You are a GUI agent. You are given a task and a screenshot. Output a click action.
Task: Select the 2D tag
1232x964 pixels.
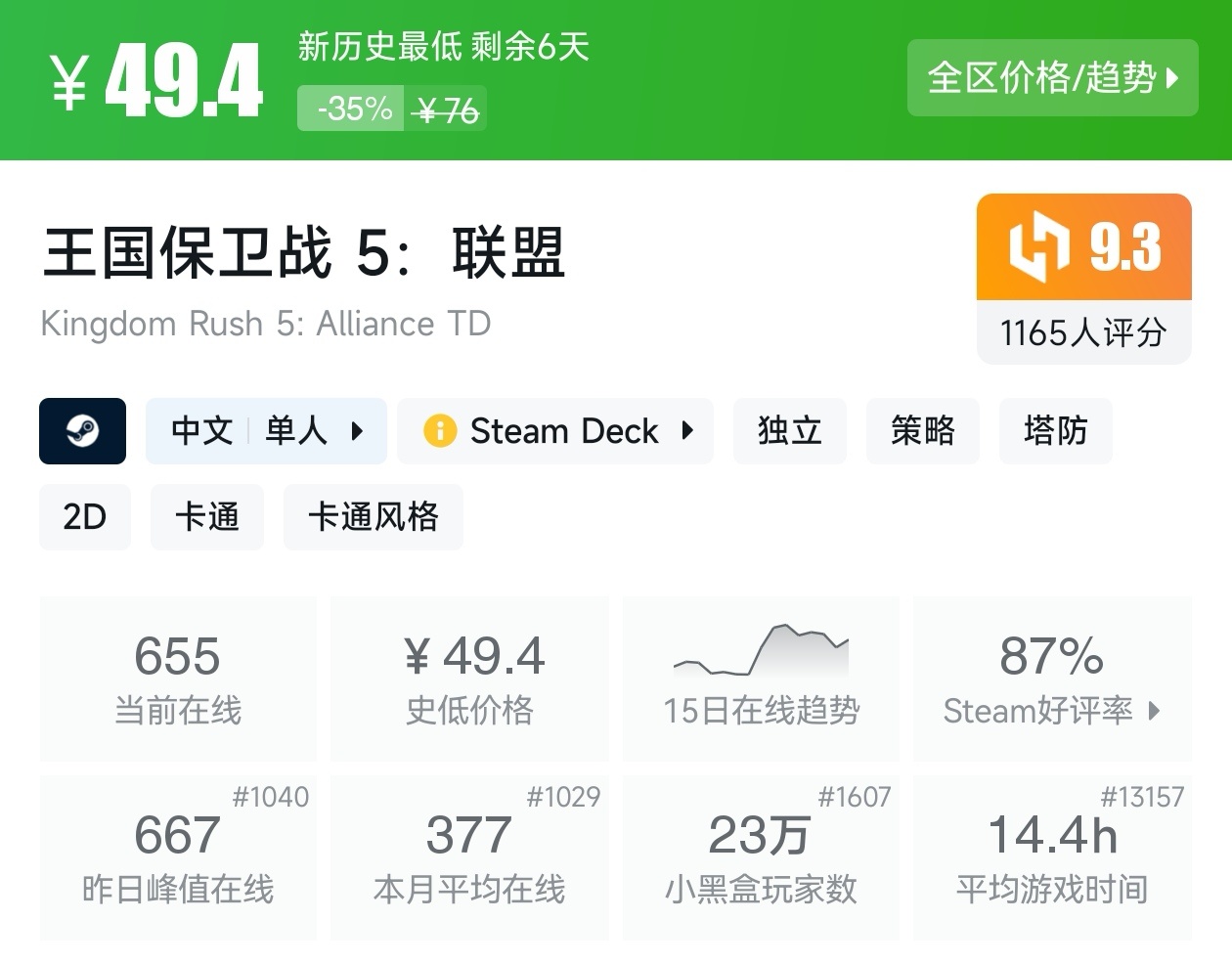[x=85, y=516]
